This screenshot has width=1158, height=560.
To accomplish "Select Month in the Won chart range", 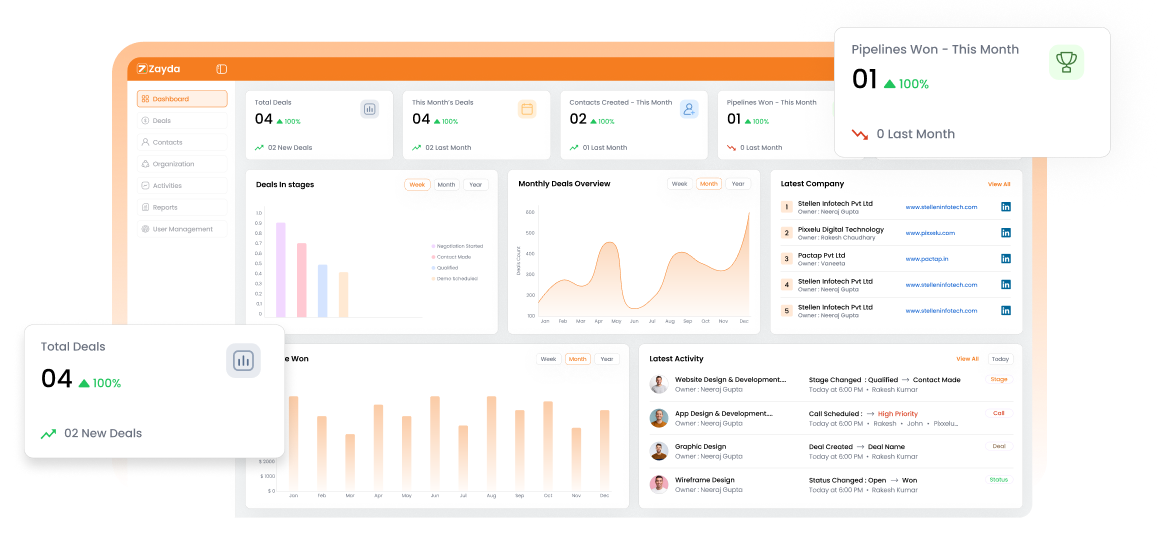I will pyautogui.click(x=578, y=359).
